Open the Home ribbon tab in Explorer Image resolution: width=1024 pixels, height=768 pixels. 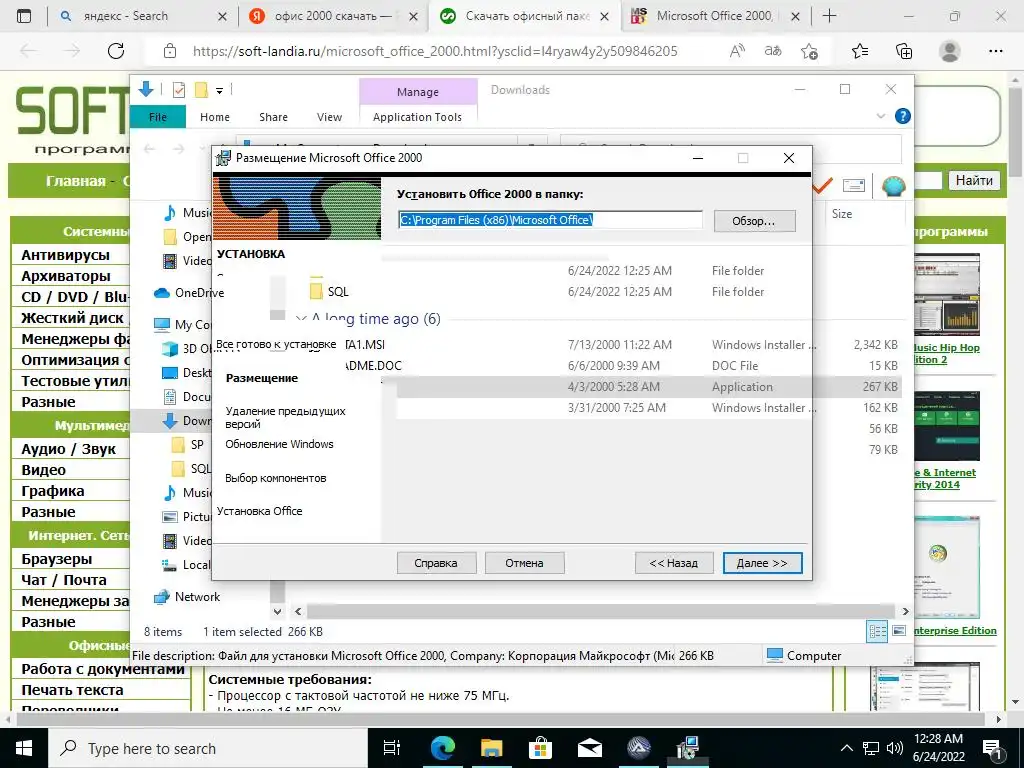pos(215,117)
